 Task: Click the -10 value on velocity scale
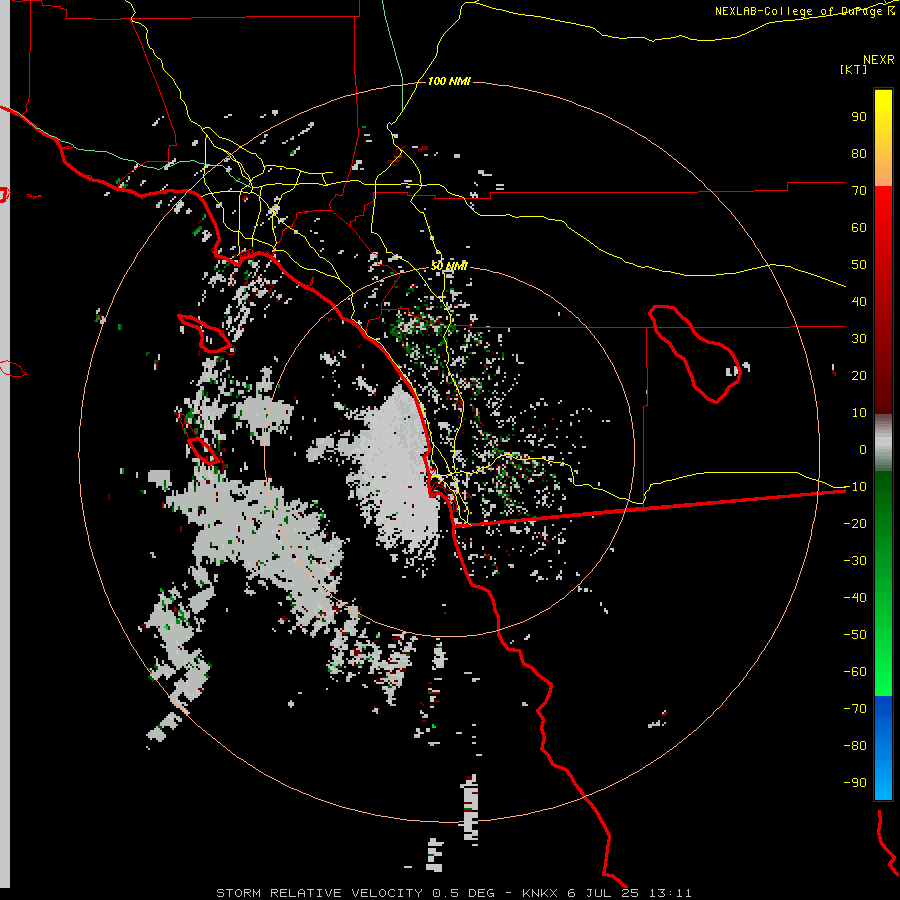[x=855, y=487]
